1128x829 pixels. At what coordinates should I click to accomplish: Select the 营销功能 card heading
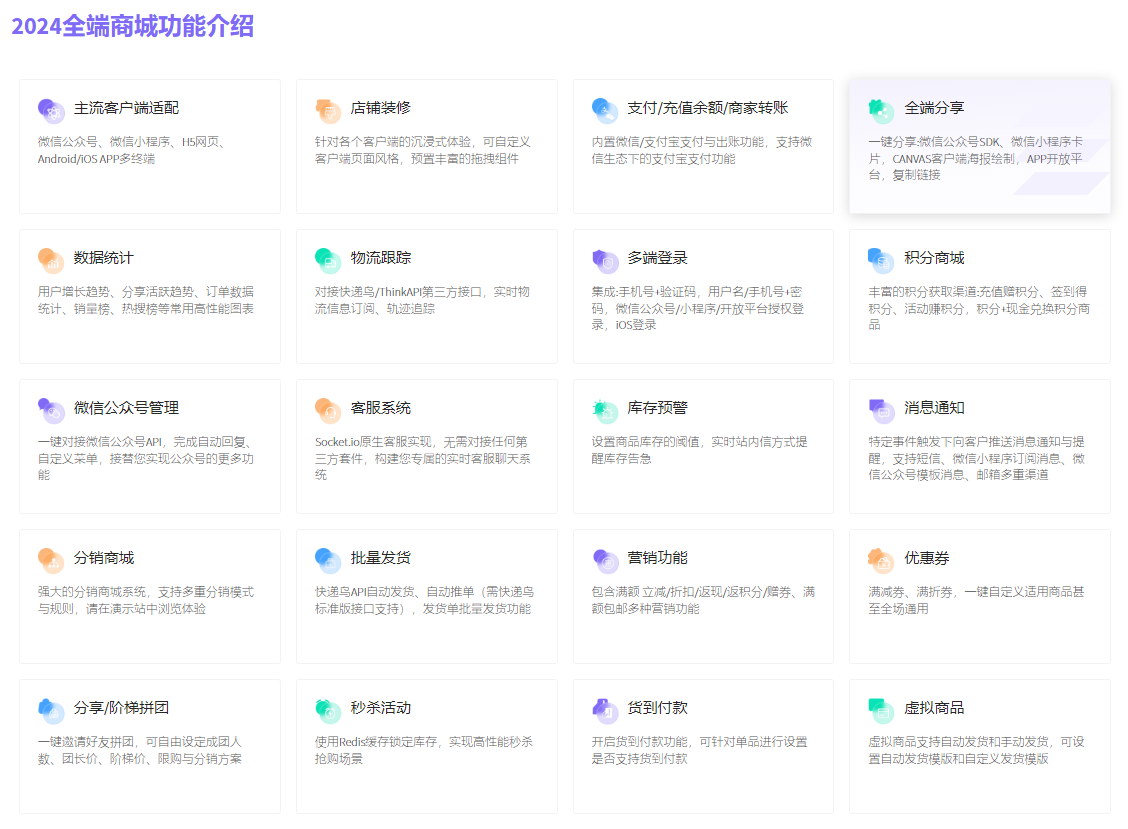coord(657,558)
